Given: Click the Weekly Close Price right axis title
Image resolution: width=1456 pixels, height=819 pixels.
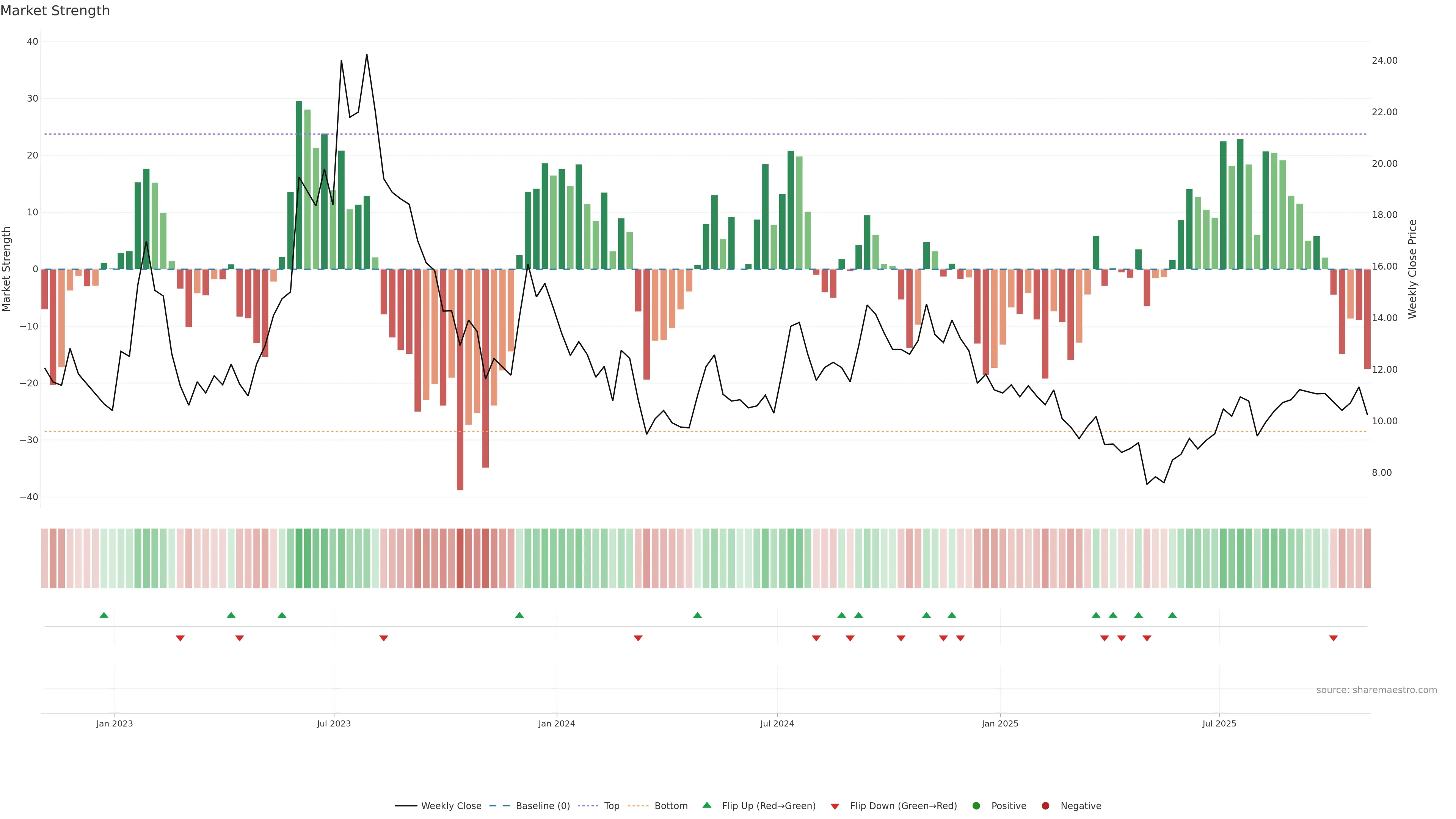Looking at the screenshot, I should pyautogui.click(x=1412, y=269).
